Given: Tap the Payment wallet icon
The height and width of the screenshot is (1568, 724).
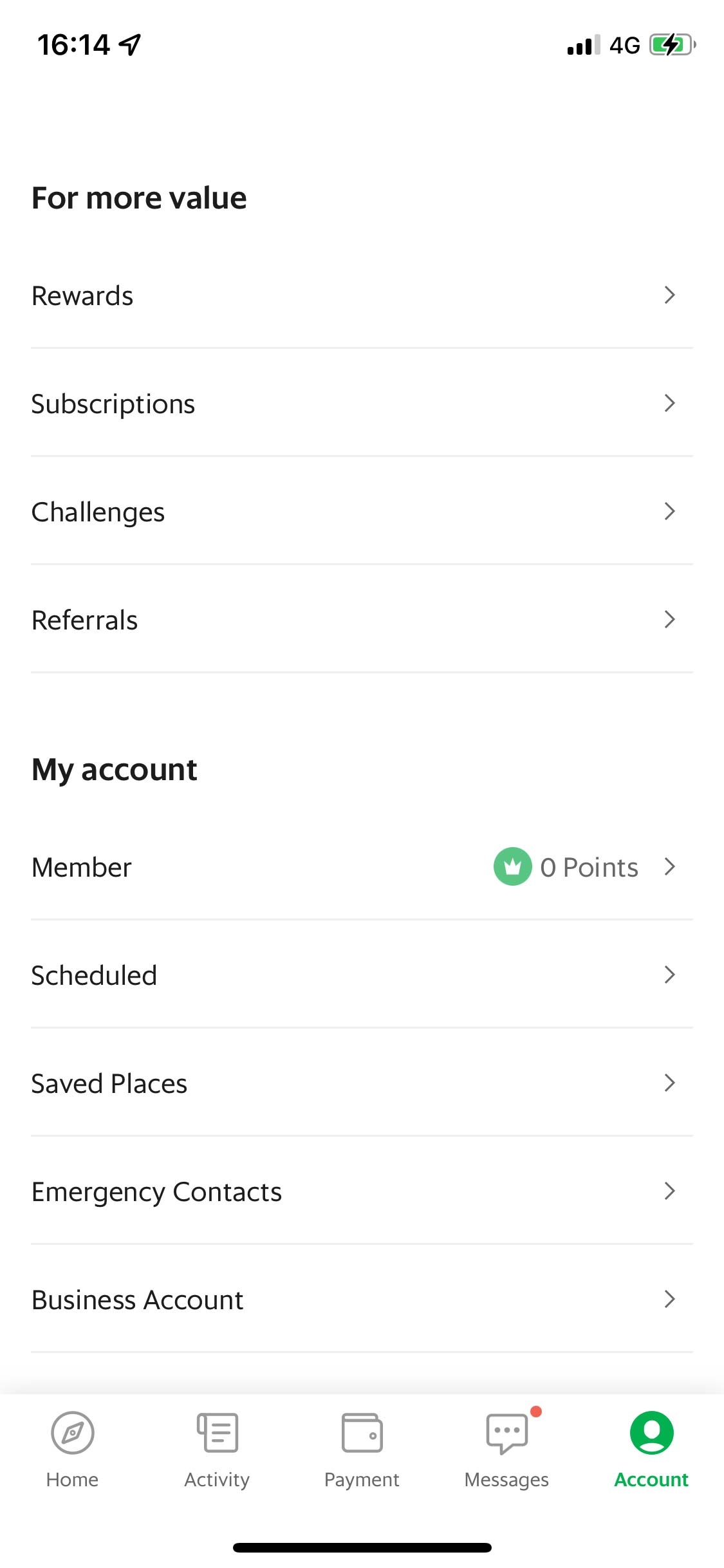Looking at the screenshot, I should click(362, 1433).
